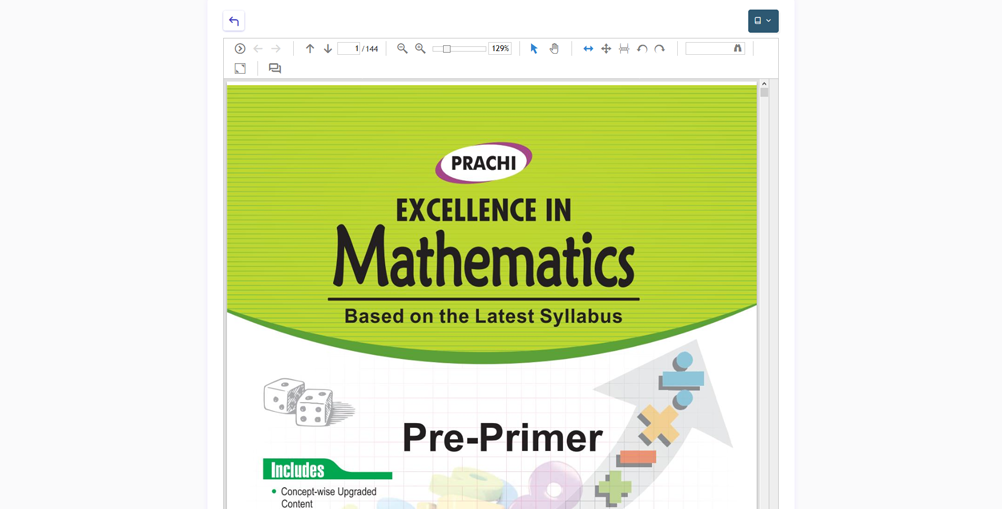1002x509 pixels.
Task: Jump to previous page with up arrow
Action: [x=310, y=49]
